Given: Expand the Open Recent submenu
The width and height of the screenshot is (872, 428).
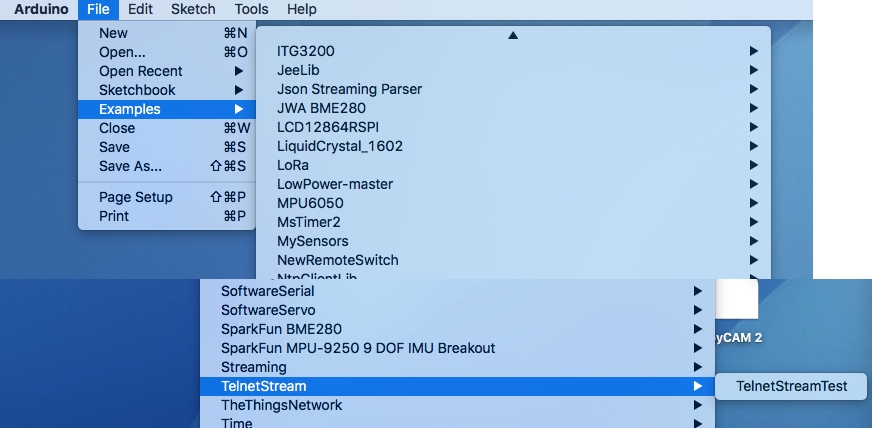Looking at the screenshot, I should 141,71.
